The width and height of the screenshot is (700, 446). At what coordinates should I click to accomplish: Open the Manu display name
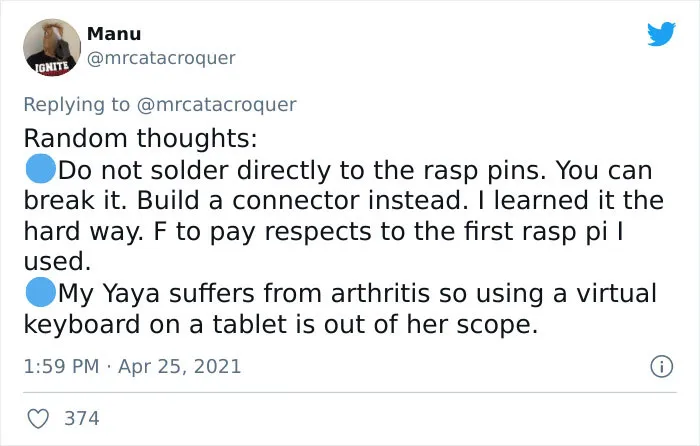114,34
